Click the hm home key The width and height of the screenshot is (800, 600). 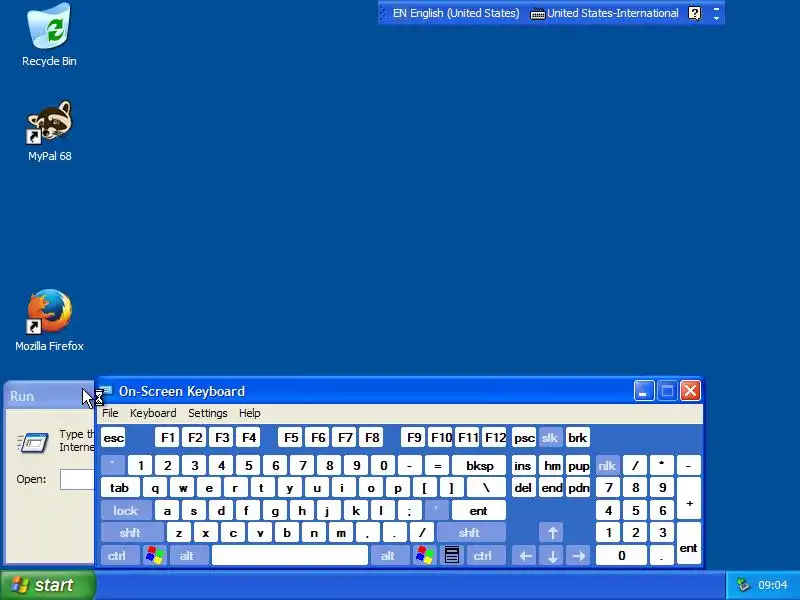click(552, 465)
